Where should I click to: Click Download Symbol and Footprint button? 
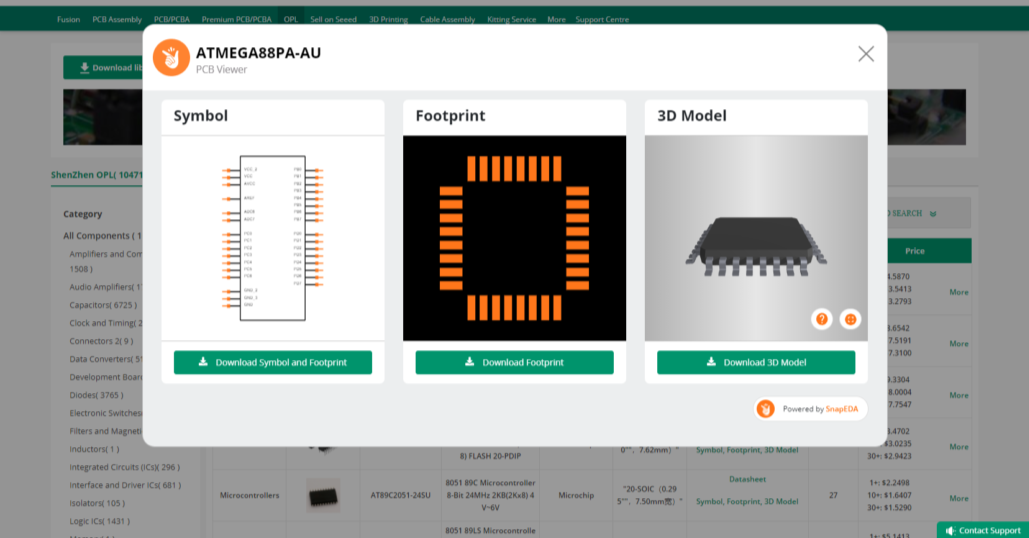272,362
